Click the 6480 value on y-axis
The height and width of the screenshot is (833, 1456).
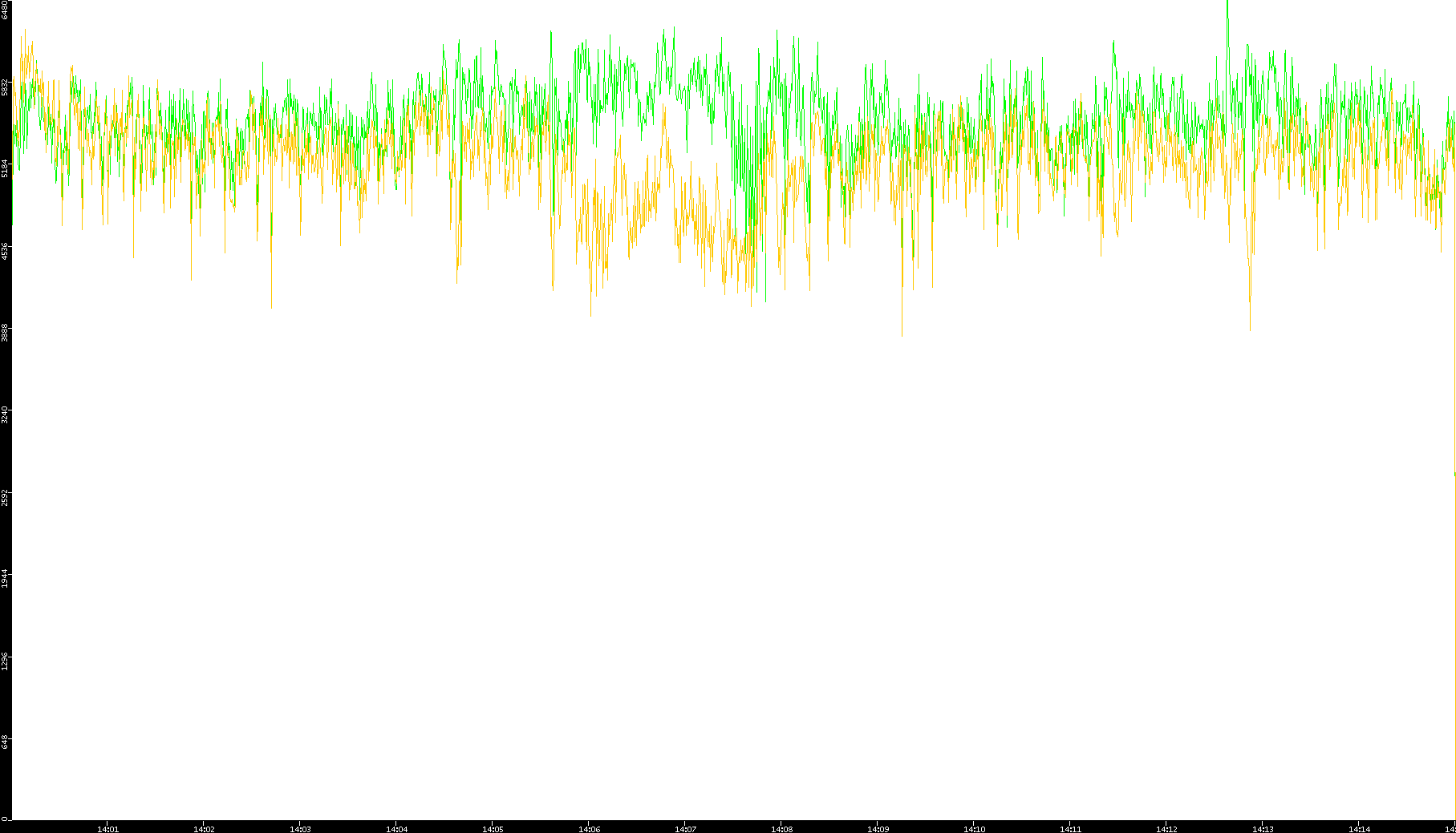5,10
